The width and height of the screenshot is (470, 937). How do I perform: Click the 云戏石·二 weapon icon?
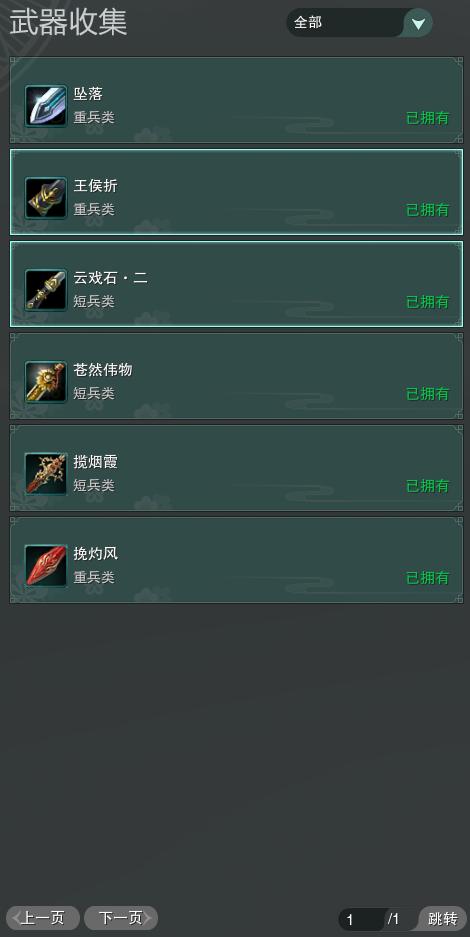tap(46, 290)
